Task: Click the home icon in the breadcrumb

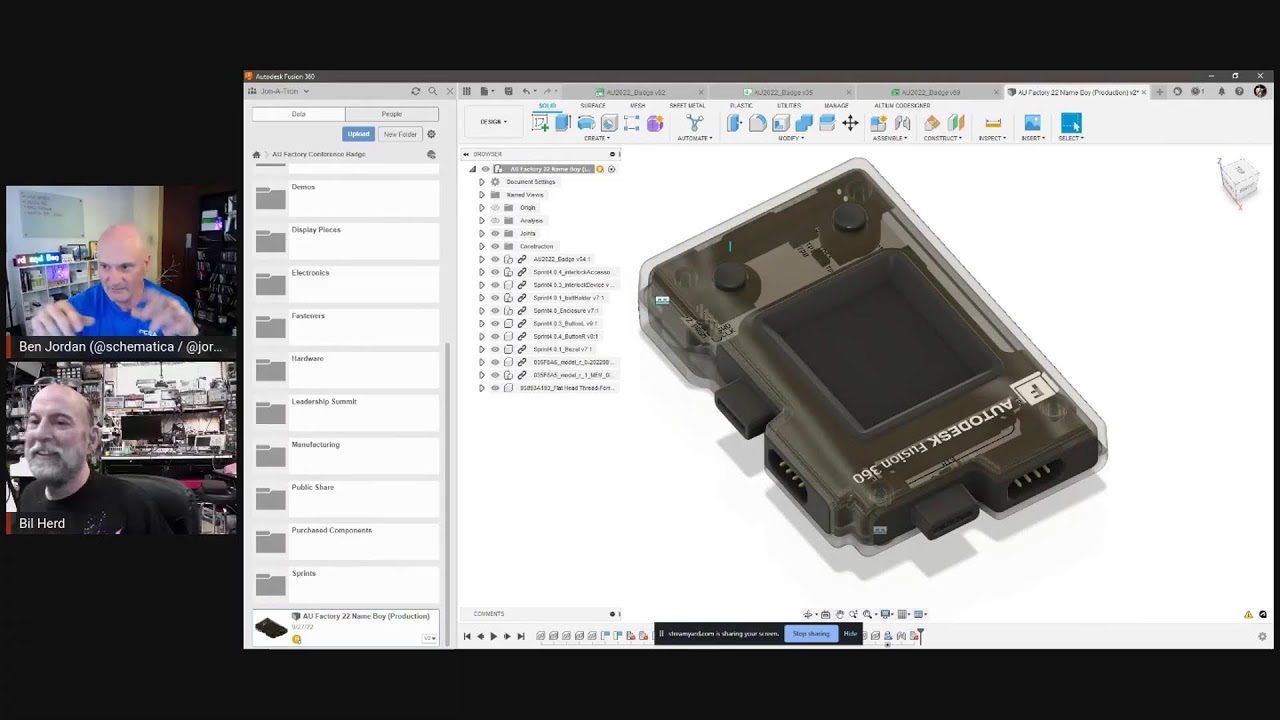Action: (x=257, y=154)
